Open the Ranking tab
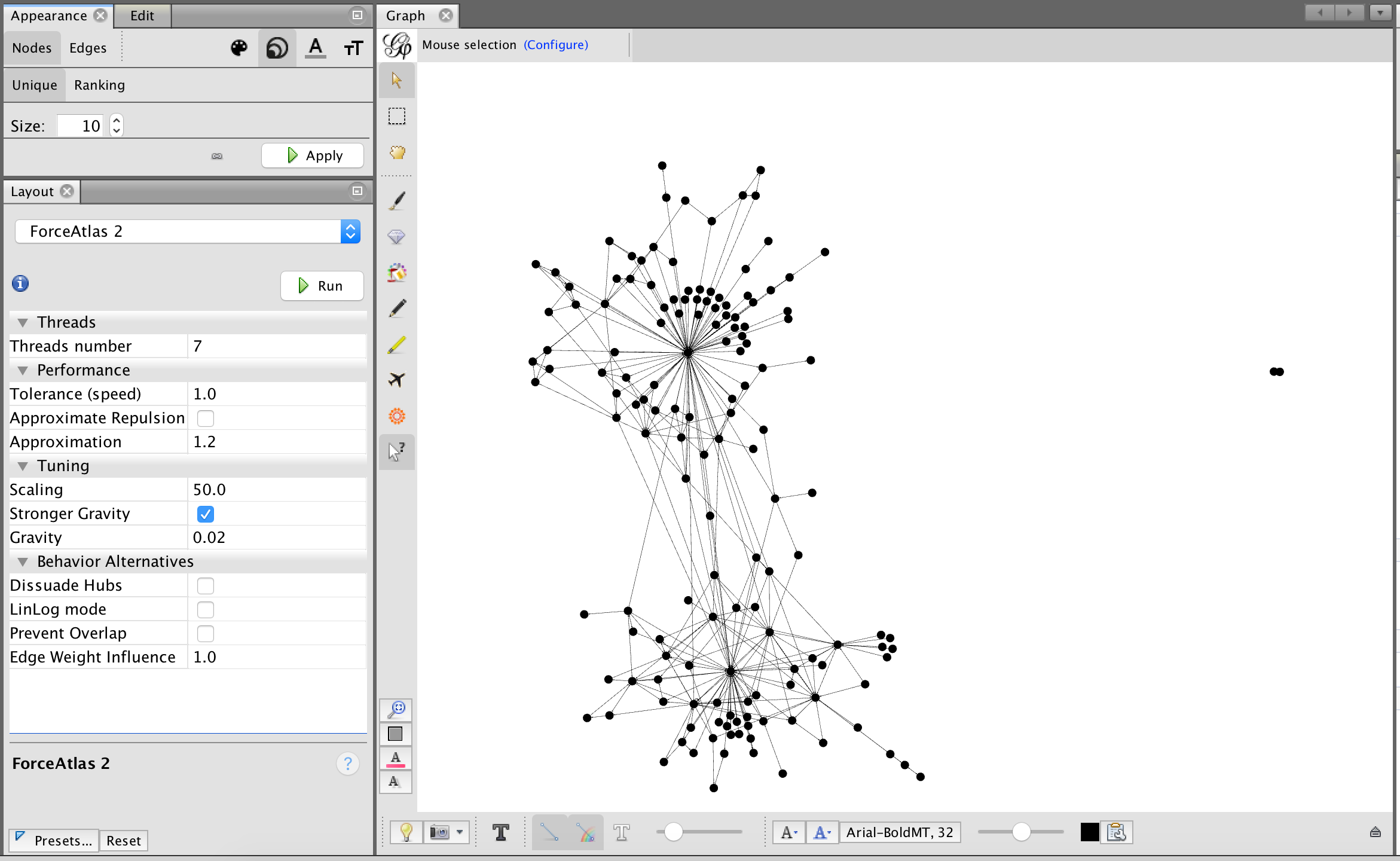Viewport: 1400px width, 861px height. click(x=99, y=85)
